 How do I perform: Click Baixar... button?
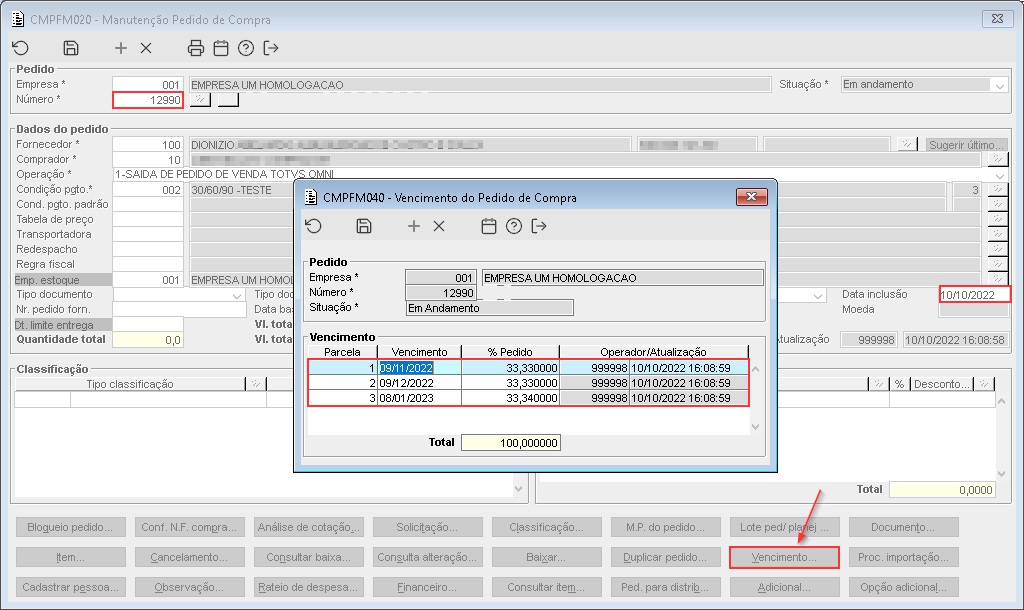coord(546,557)
